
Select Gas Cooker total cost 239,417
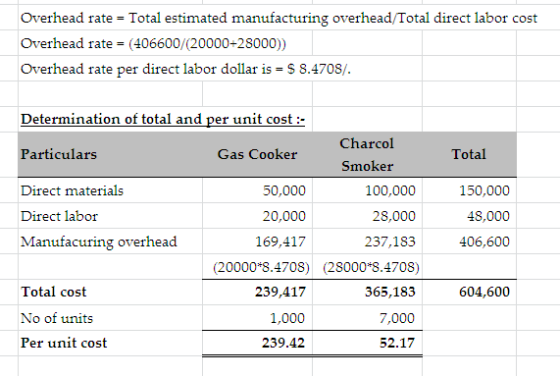click(281, 292)
